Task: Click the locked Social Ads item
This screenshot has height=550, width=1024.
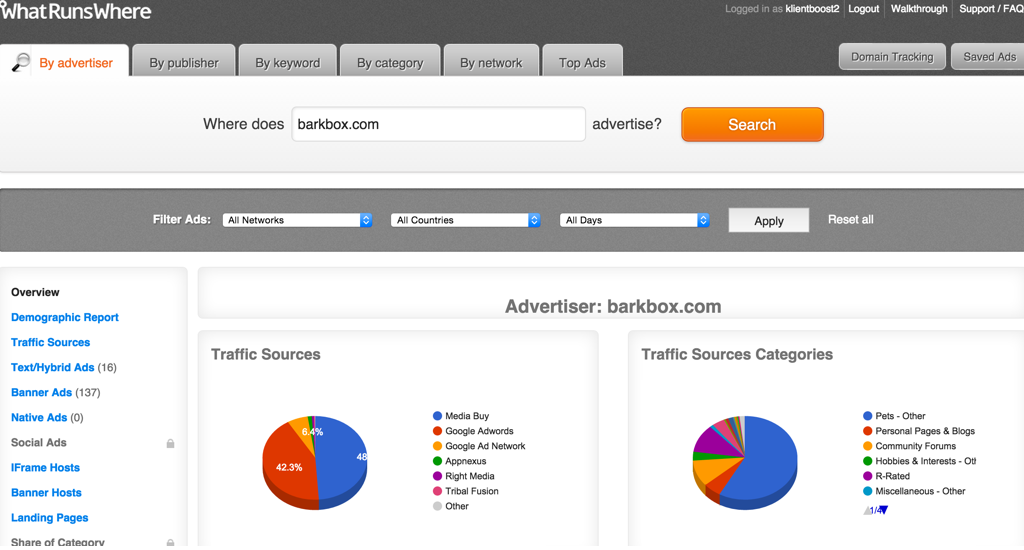Action: point(39,442)
